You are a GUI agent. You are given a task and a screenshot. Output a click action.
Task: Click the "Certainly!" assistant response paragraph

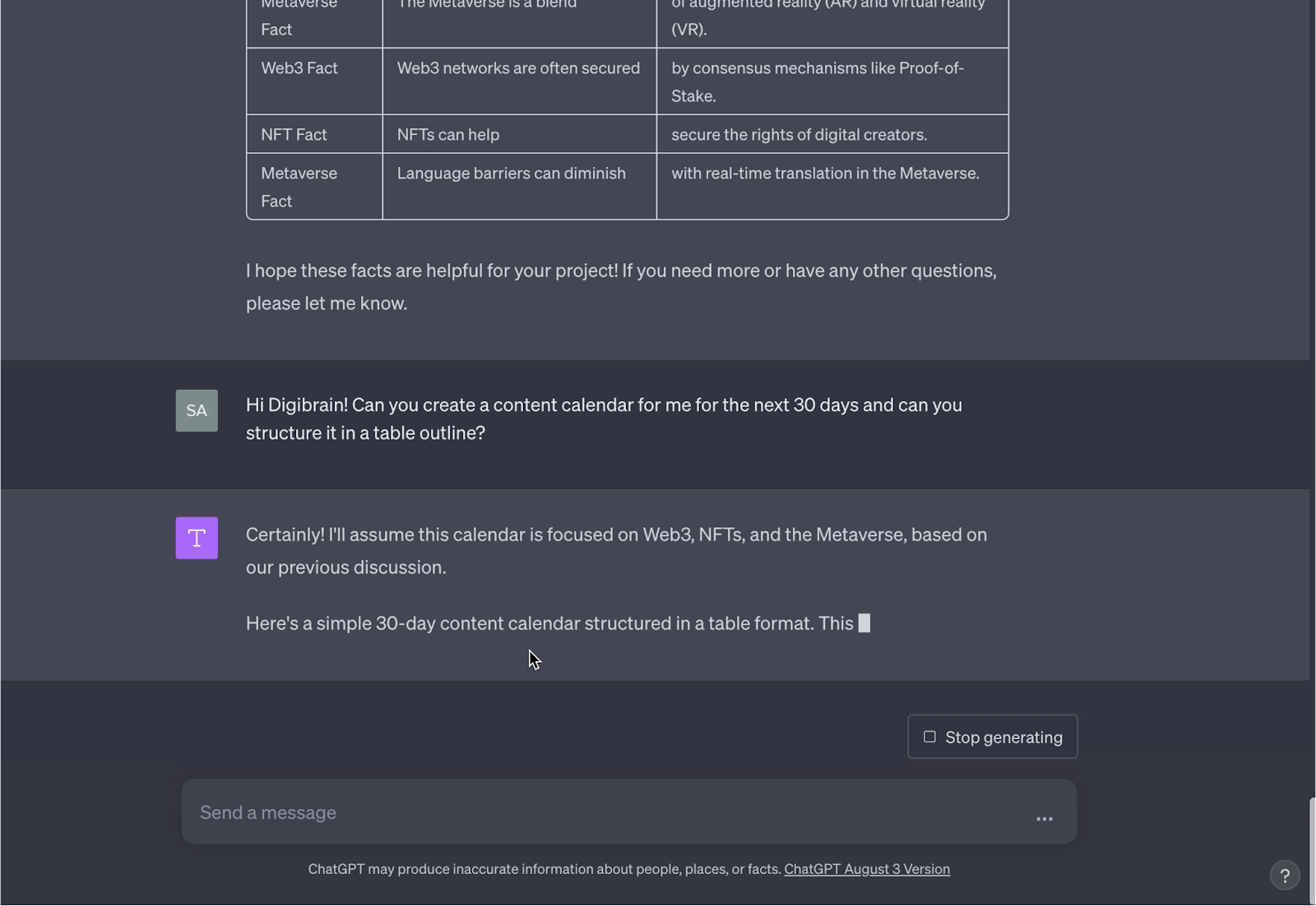[616, 550]
